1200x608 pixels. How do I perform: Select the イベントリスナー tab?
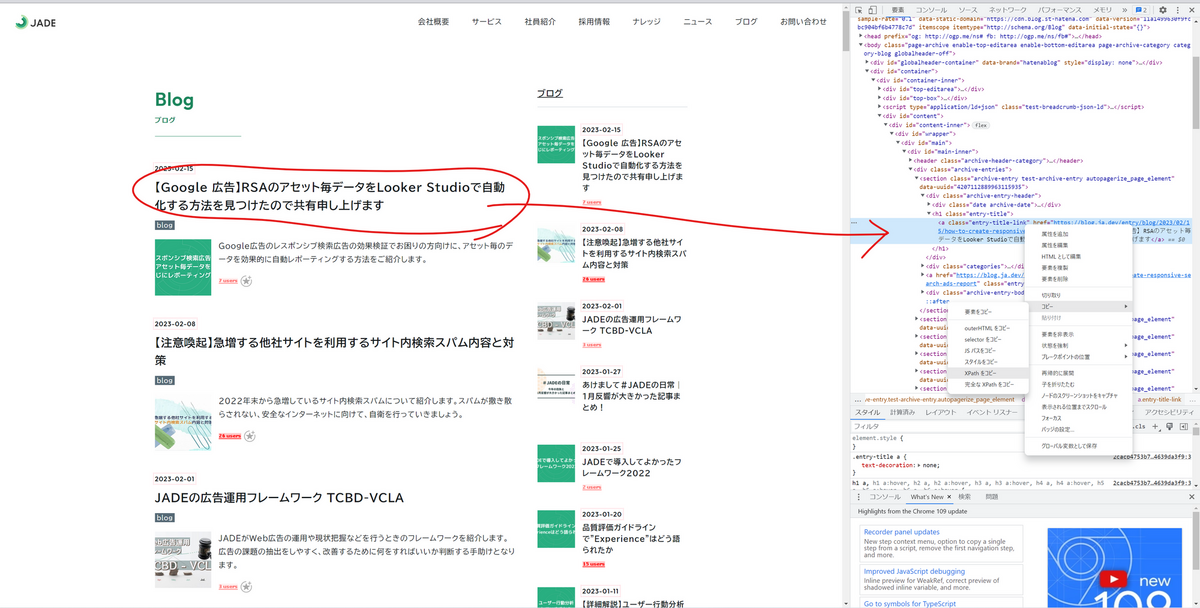pyautogui.click(x=992, y=412)
